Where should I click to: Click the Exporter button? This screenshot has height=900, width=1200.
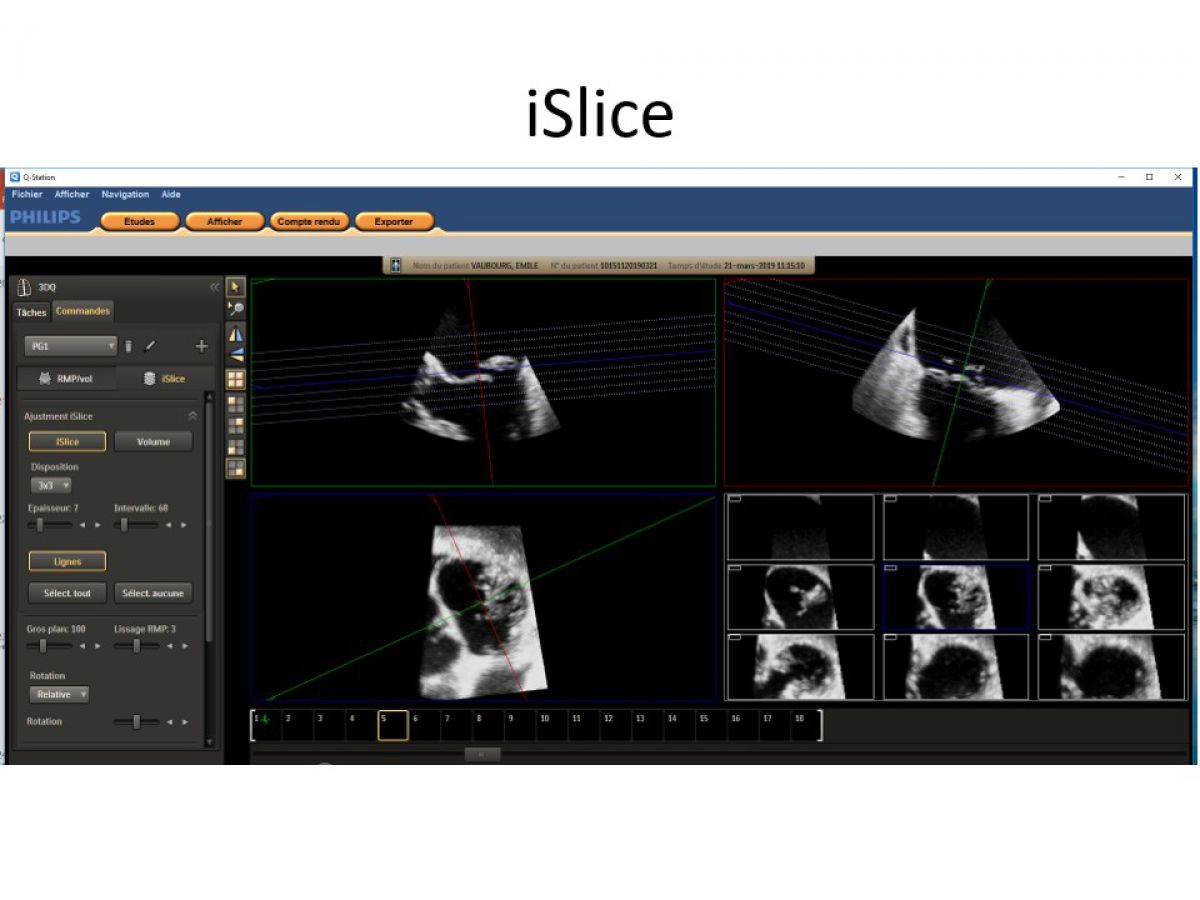[x=394, y=222]
